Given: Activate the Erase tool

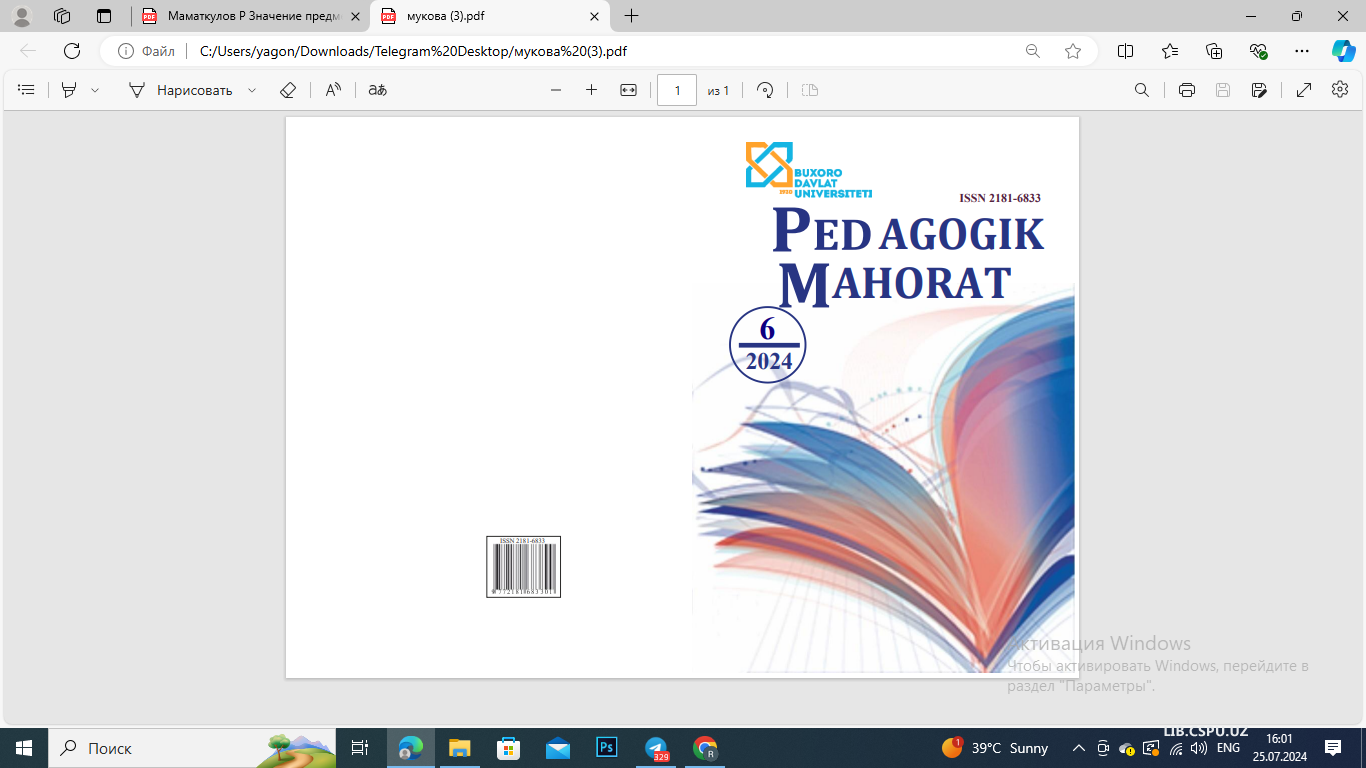Looking at the screenshot, I should (x=288, y=90).
